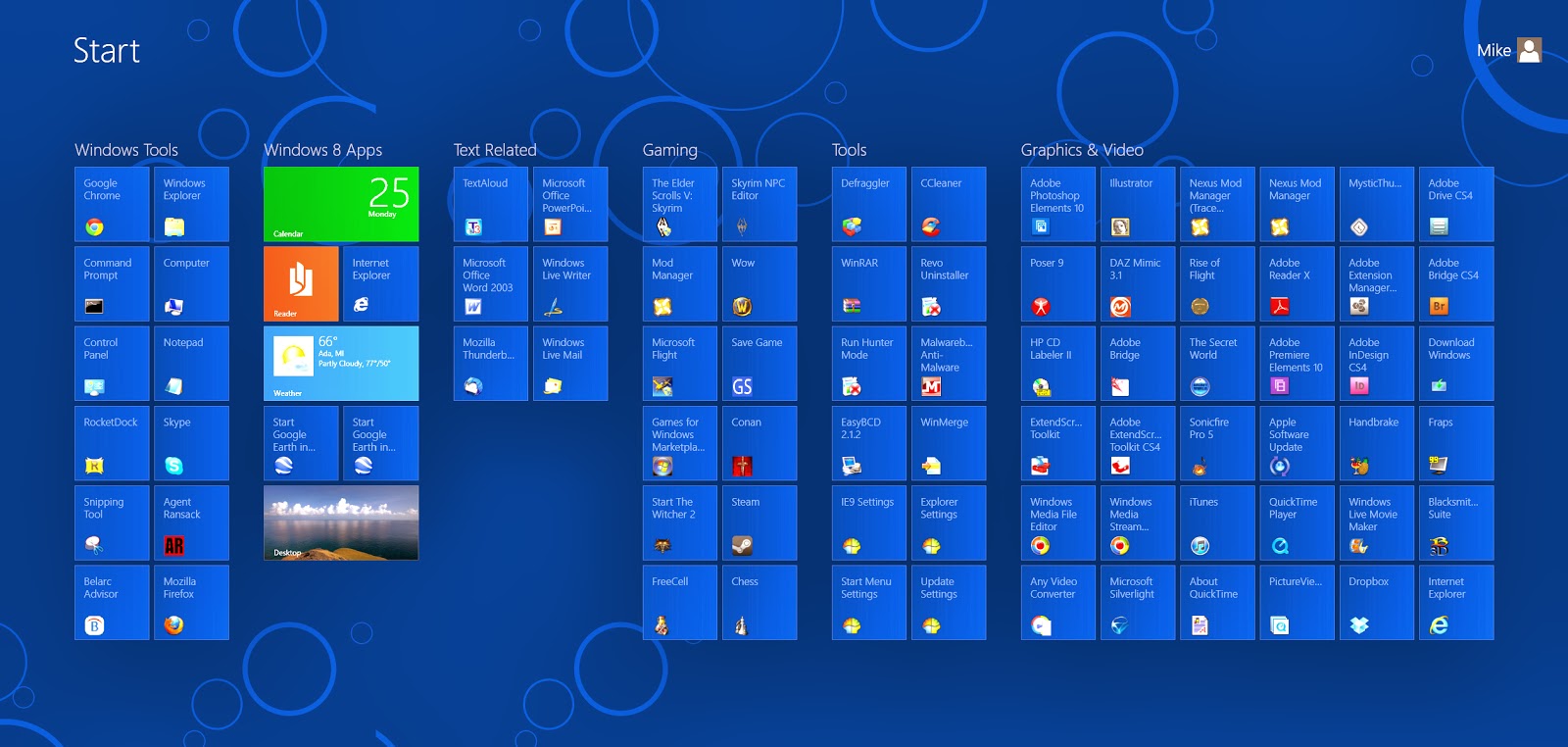Launch The Elder Scrolls V: Skyrim

tap(680, 204)
